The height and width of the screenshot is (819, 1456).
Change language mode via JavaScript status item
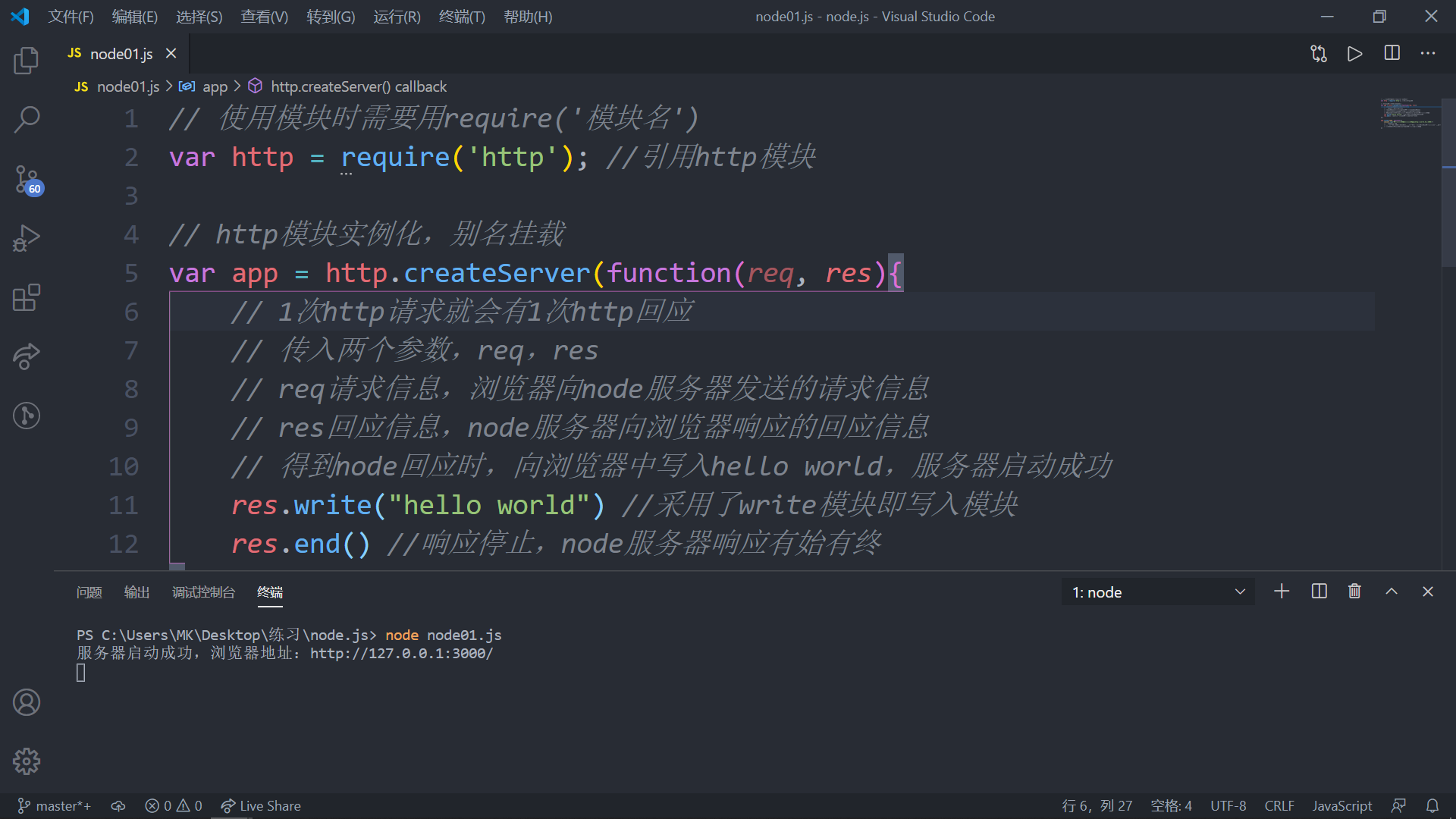(1341, 805)
